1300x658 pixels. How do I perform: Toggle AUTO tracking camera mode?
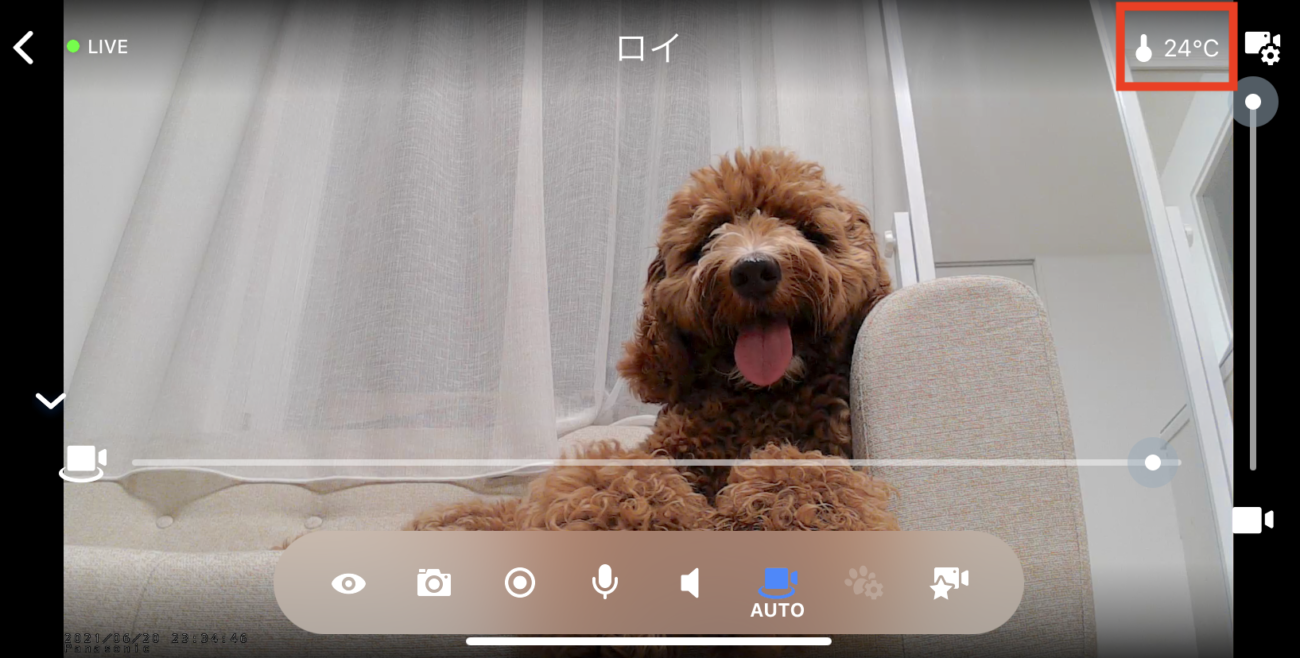(x=777, y=590)
